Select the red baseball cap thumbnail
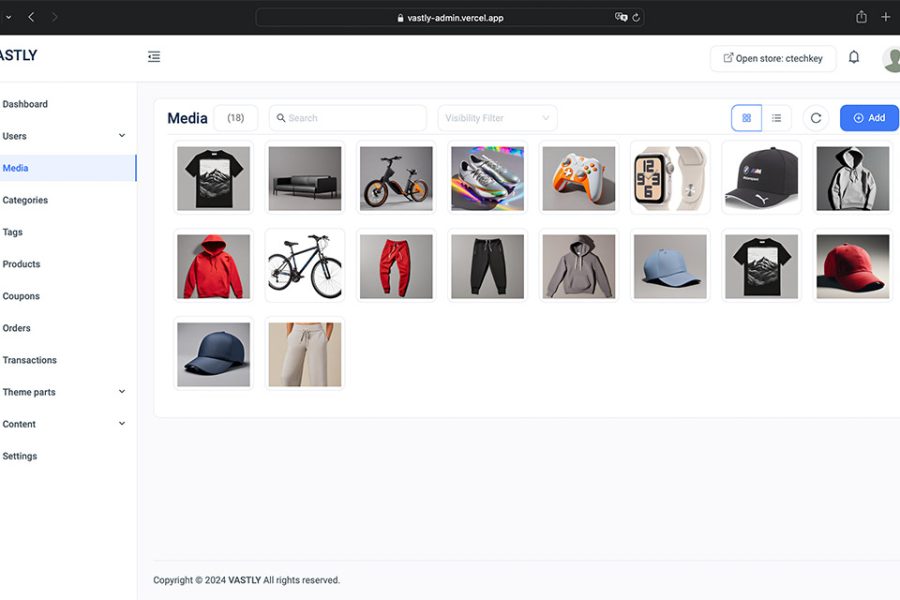This screenshot has height=600, width=900. click(852, 266)
